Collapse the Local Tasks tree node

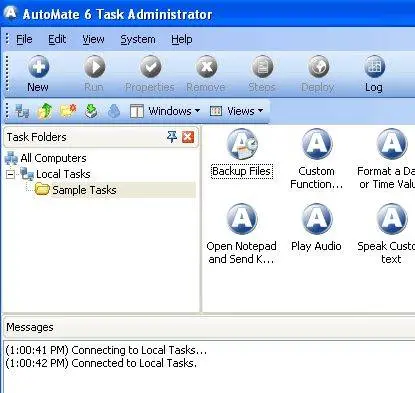(x=11, y=174)
